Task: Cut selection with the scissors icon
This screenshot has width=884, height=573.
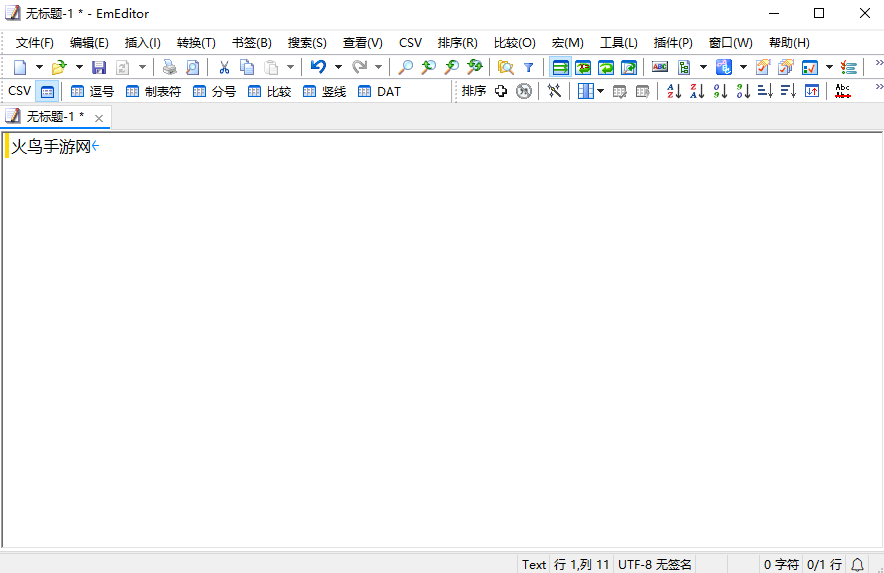Action: 224,68
